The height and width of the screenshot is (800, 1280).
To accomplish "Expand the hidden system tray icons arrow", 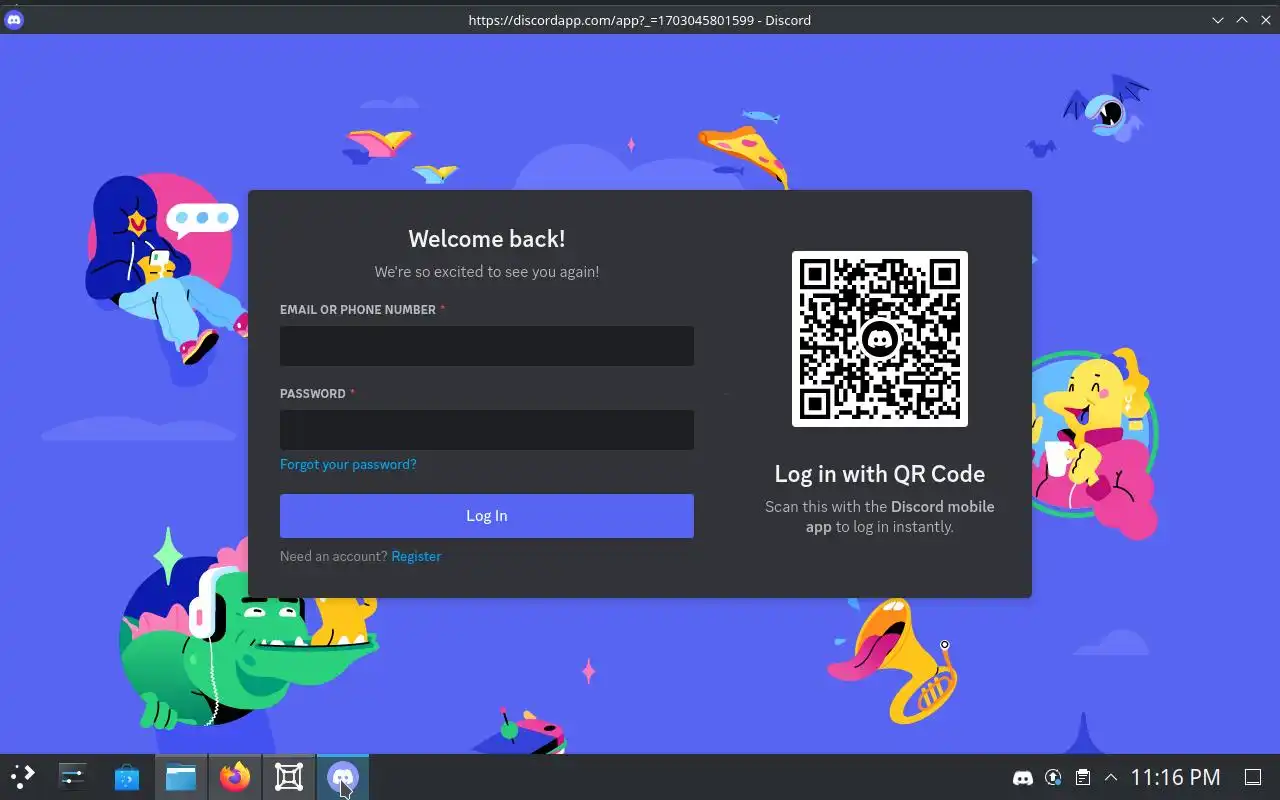I will click(x=1110, y=777).
